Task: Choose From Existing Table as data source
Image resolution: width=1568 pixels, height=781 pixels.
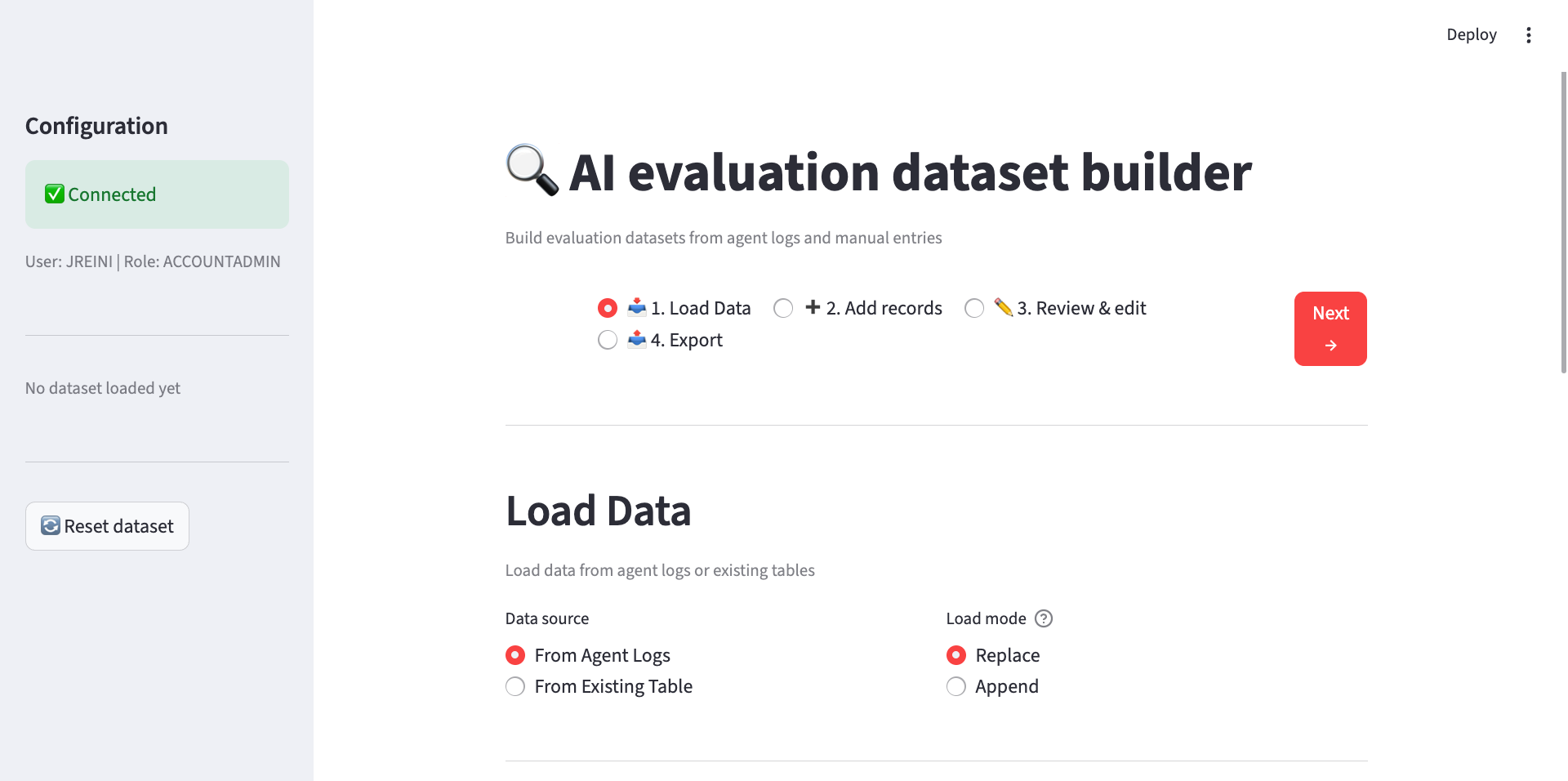Action: coord(514,686)
